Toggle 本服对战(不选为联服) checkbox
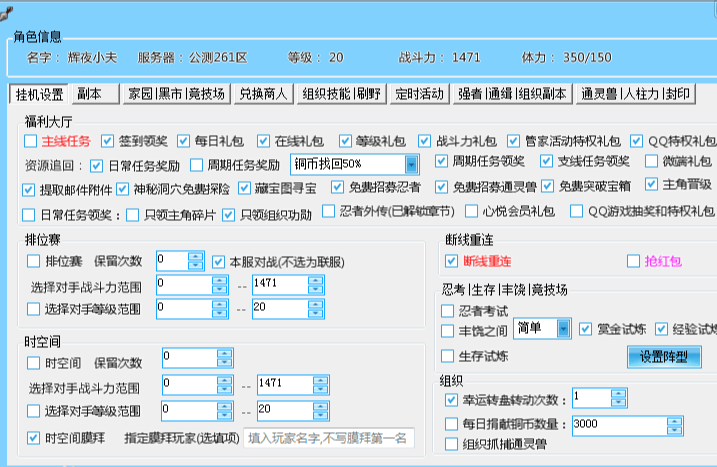Image resolution: width=717 pixels, height=467 pixels. click(x=218, y=262)
